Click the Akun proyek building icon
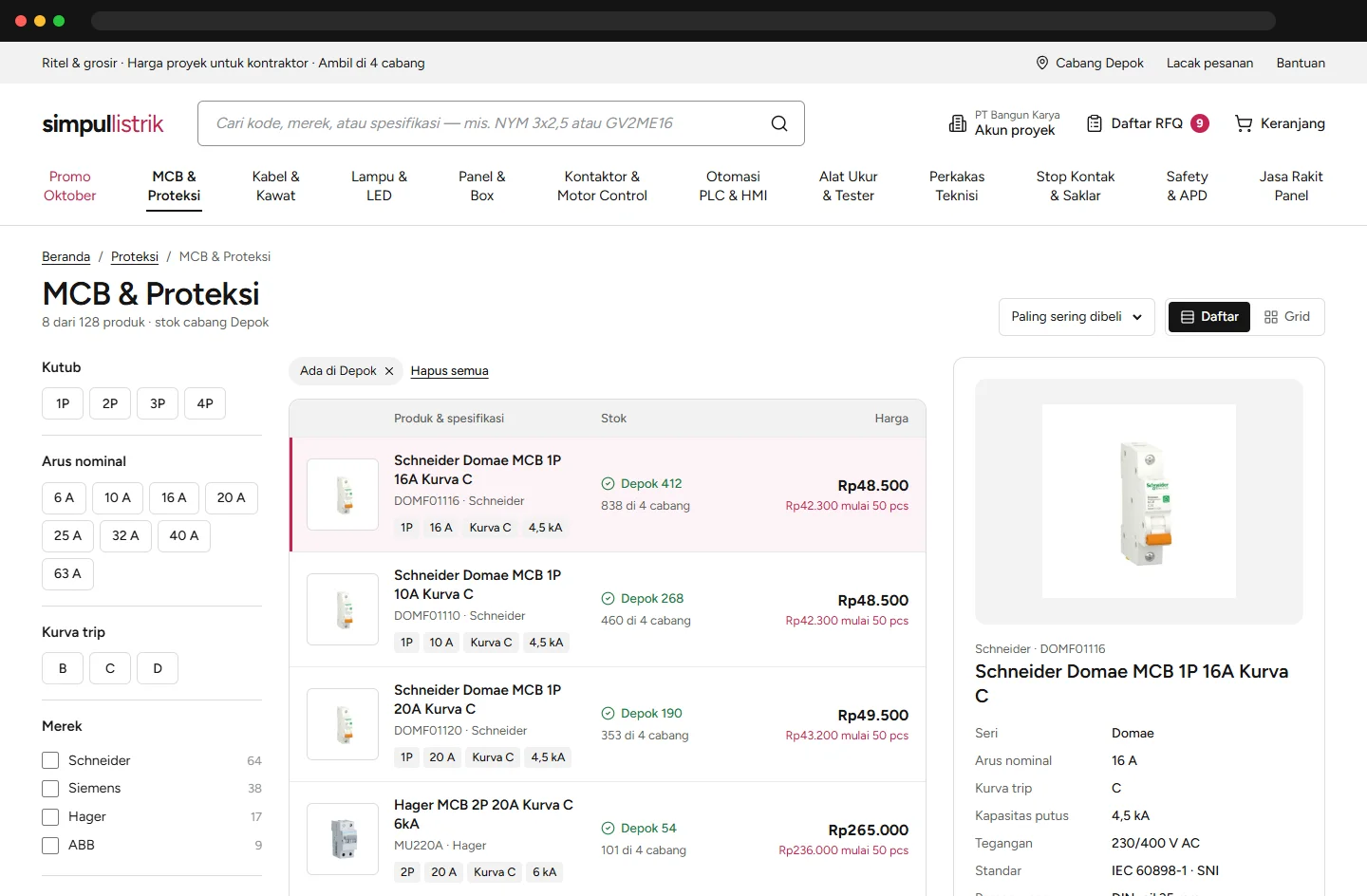1367x896 pixels. tap(958, 123)
